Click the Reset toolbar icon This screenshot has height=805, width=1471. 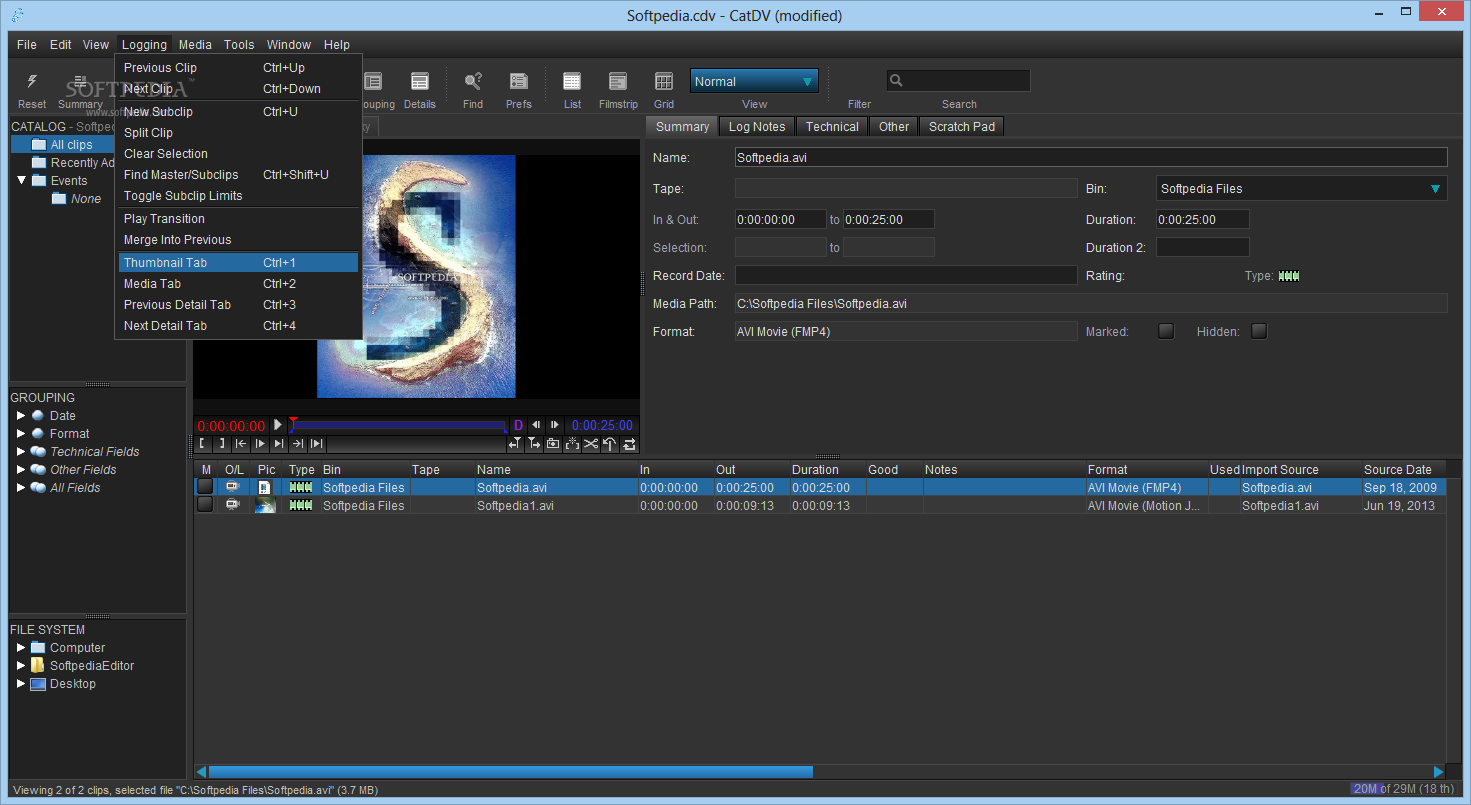tap(32, 82)
